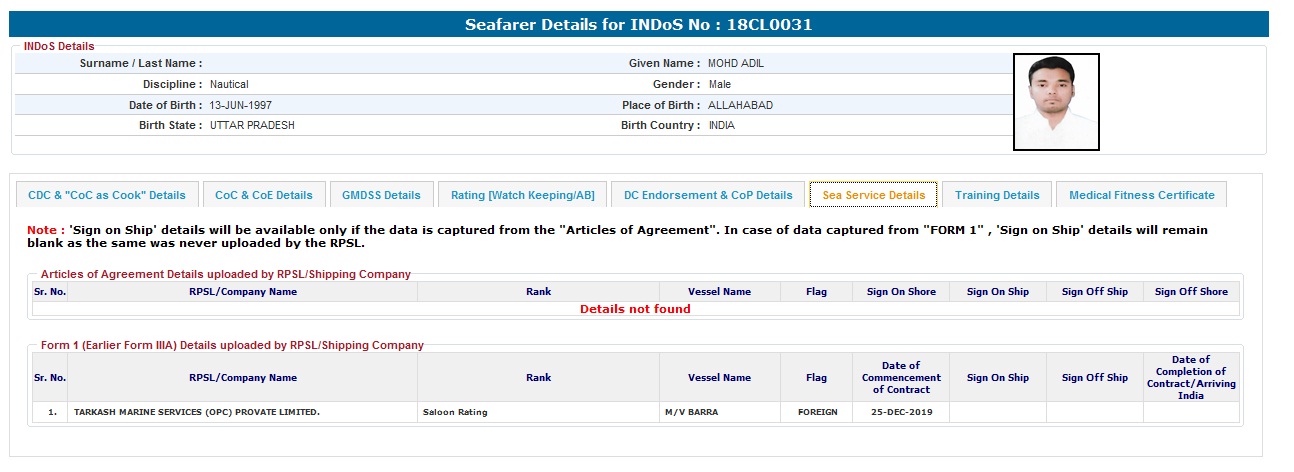Open DC Endorsement & CoP Details tab
1294x472 pixels.
click(708, 195)
